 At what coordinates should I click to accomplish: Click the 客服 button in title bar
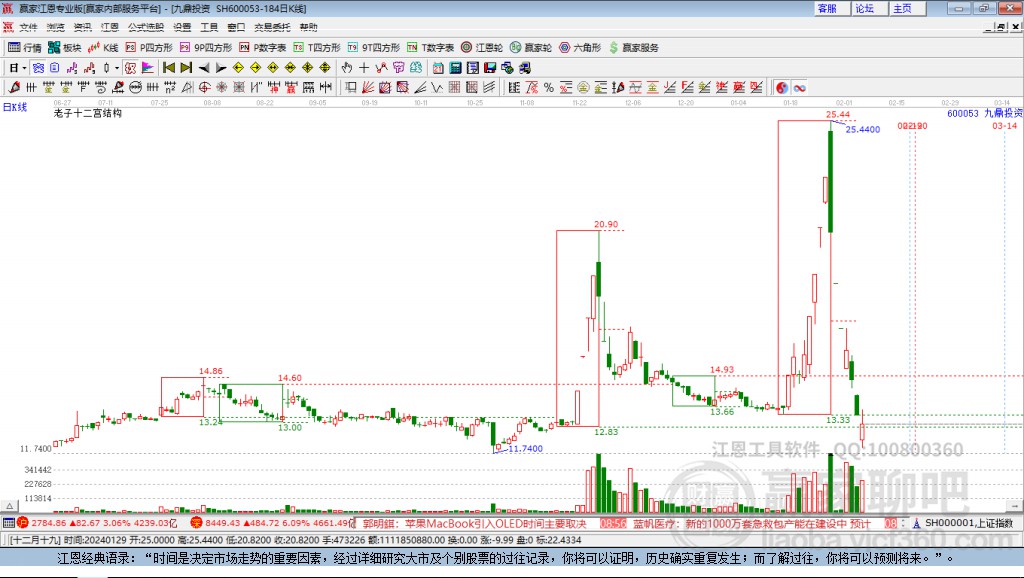pos(831,8)
